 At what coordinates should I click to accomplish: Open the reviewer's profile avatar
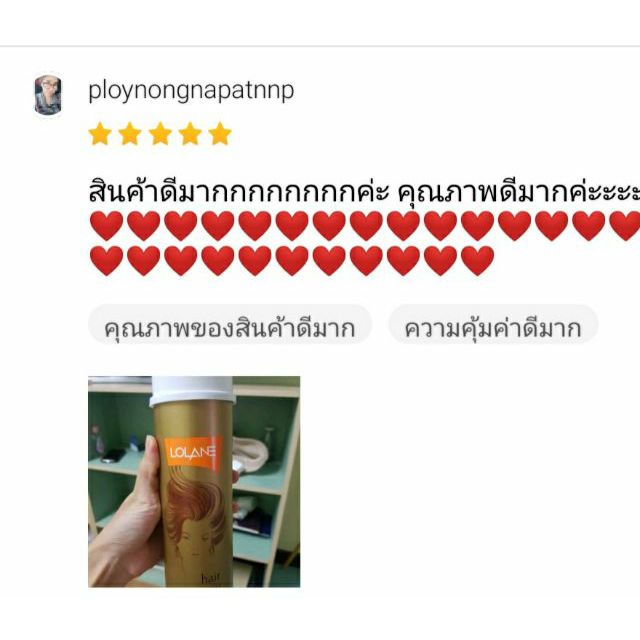pyautogui.click(x=48, y=95)
